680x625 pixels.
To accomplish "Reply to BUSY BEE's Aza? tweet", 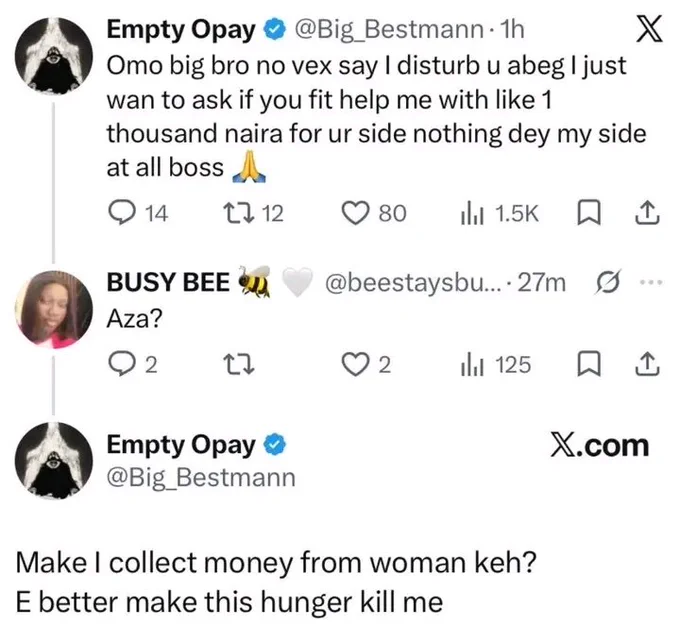I will coord(132,364).
